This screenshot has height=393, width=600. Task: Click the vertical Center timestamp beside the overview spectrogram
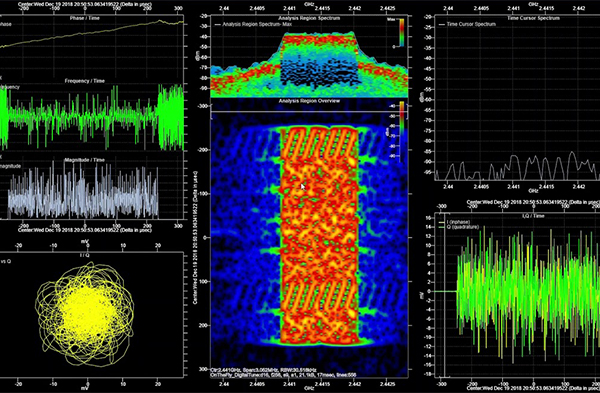[195, 237]
